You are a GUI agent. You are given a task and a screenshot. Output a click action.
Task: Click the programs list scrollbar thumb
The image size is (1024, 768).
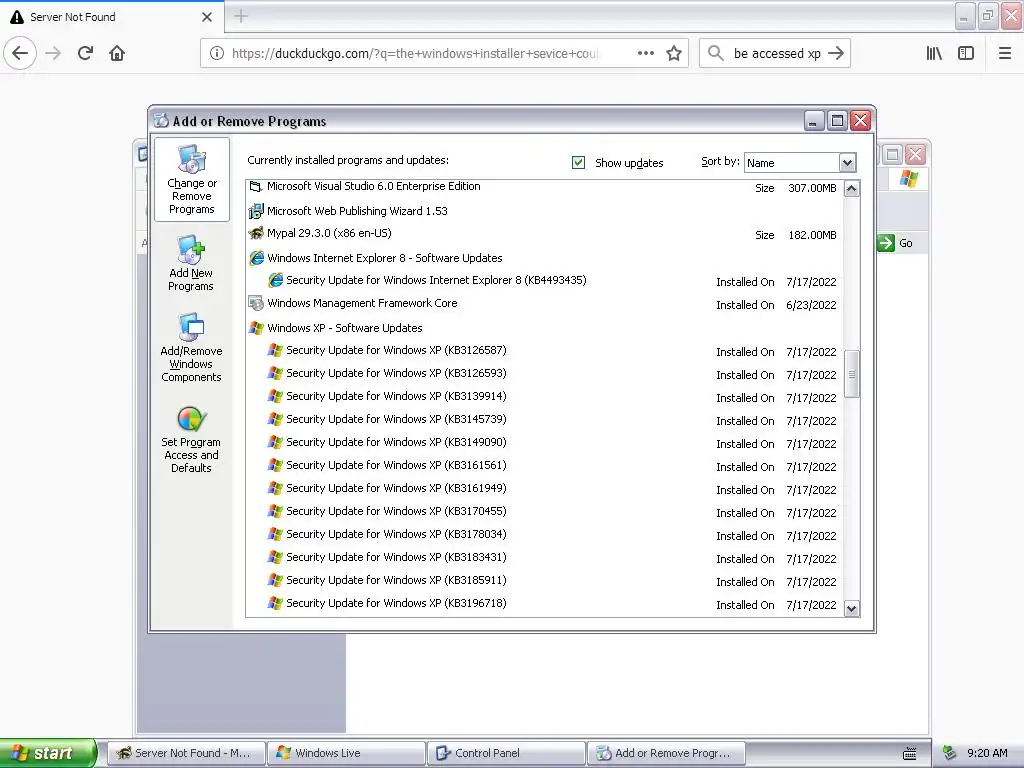(851, 374)
